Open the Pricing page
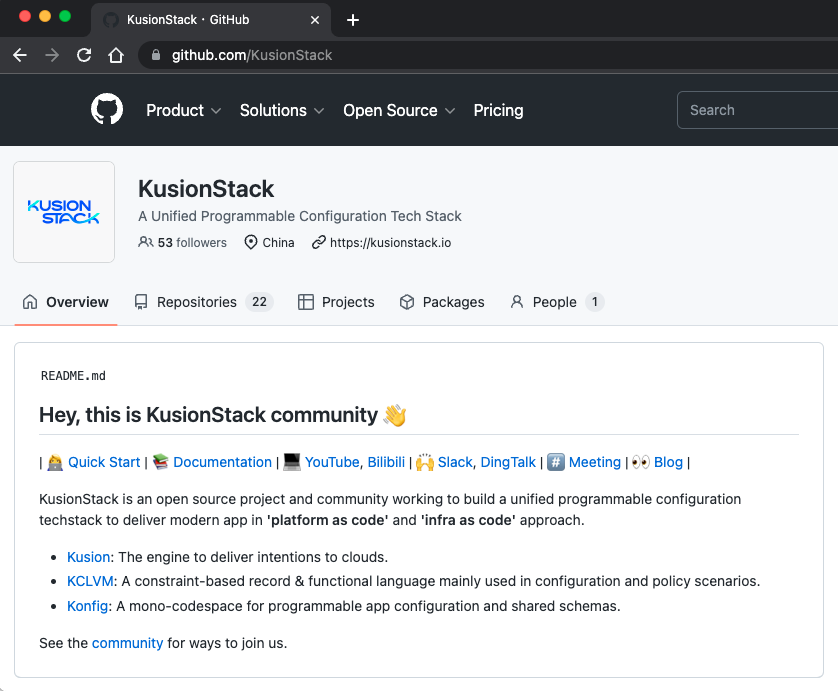Viewport: 838px width, 691px height. (498, 110)
